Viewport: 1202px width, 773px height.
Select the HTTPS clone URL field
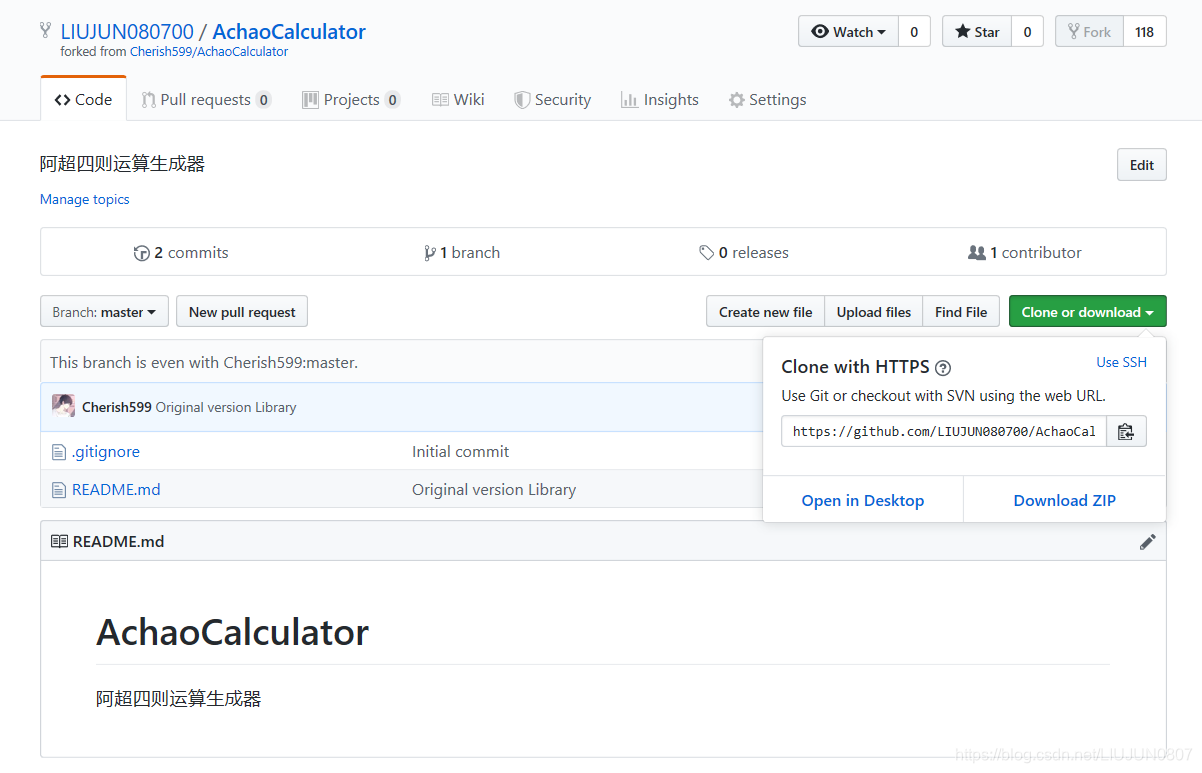click(x=944, y=431)
